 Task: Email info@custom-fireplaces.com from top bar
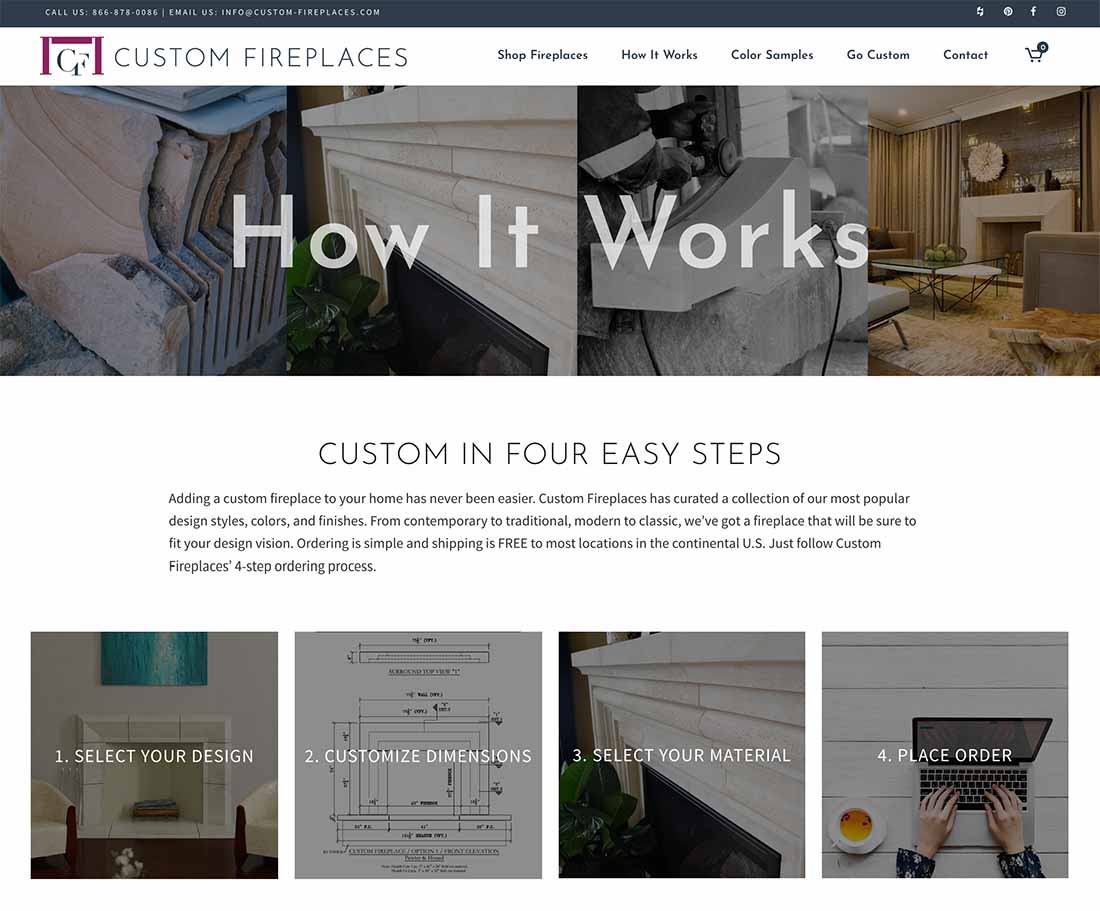(x=300, y=12)
